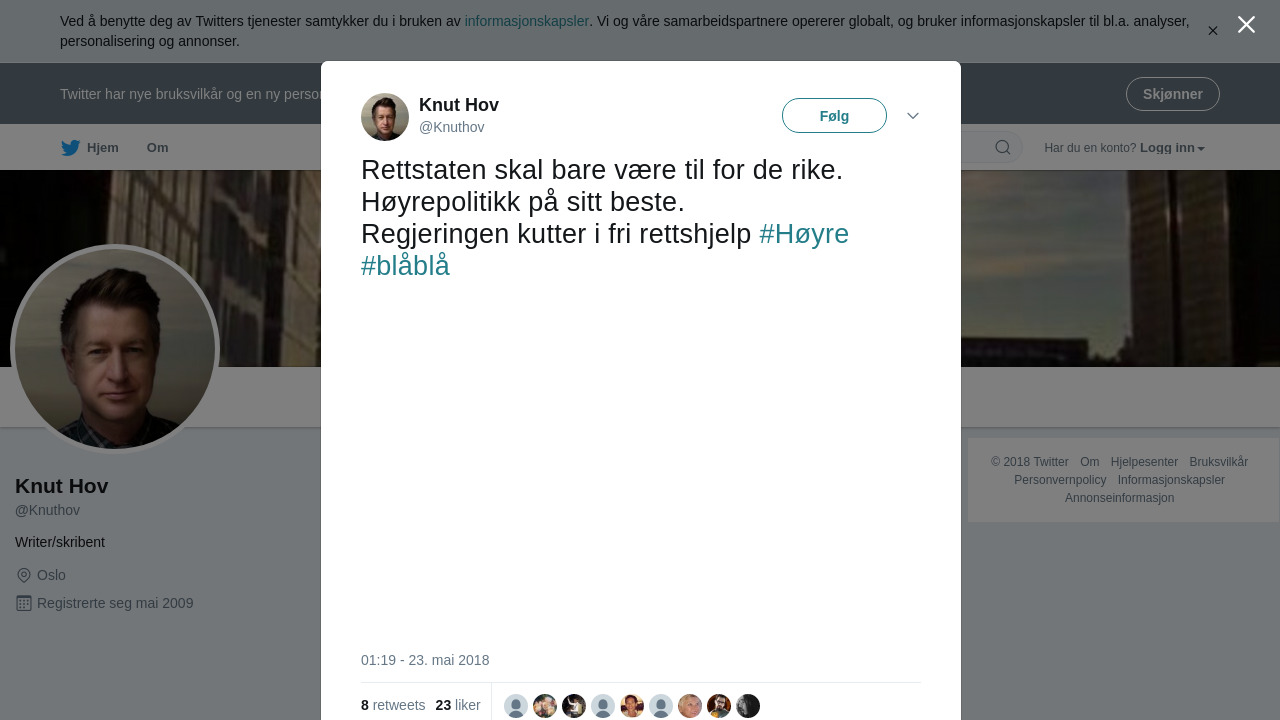Click the Registrerte seg mai 2009 text
1280x720 pixels.
pyautogui.click(x=115, y=603)
